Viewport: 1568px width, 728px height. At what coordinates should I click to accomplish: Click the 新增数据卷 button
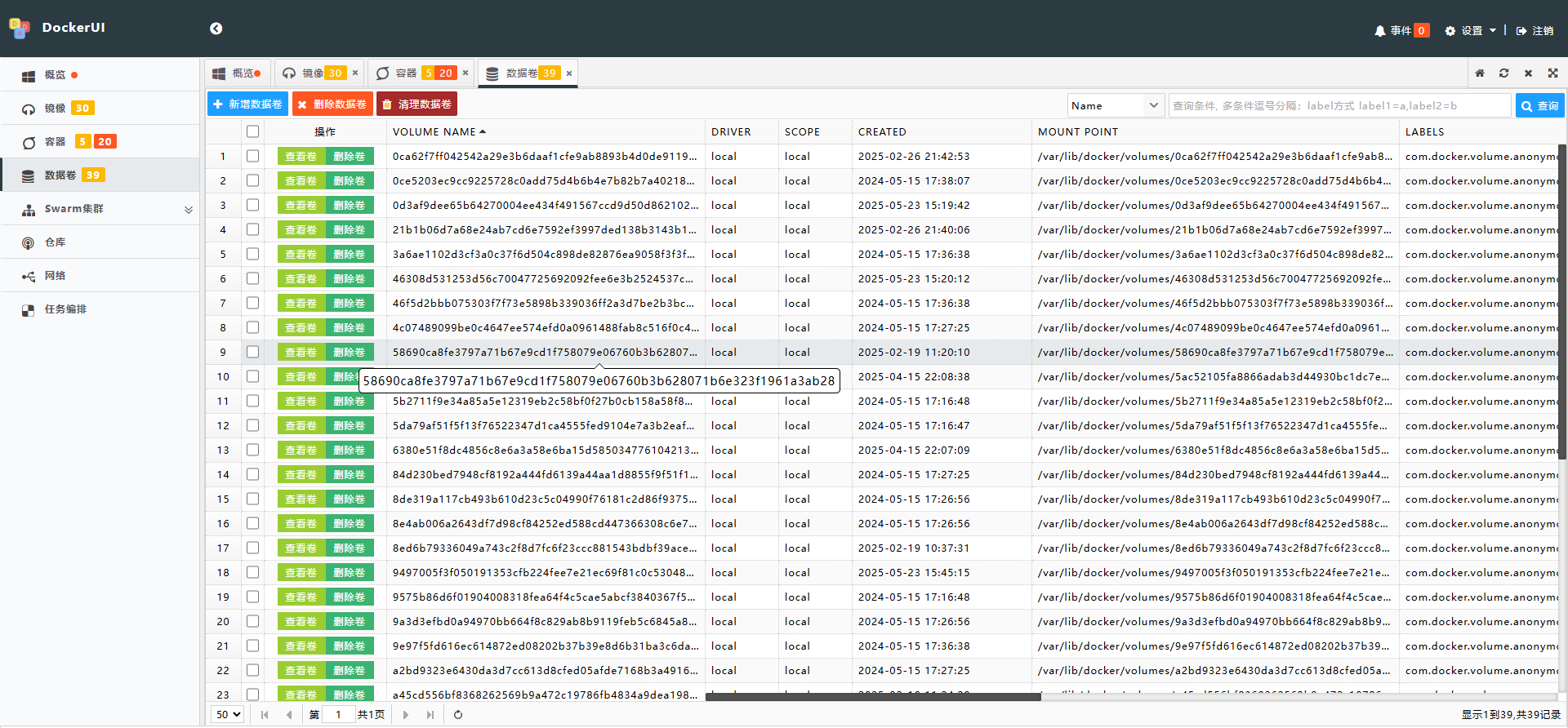(x=248, y=104)
